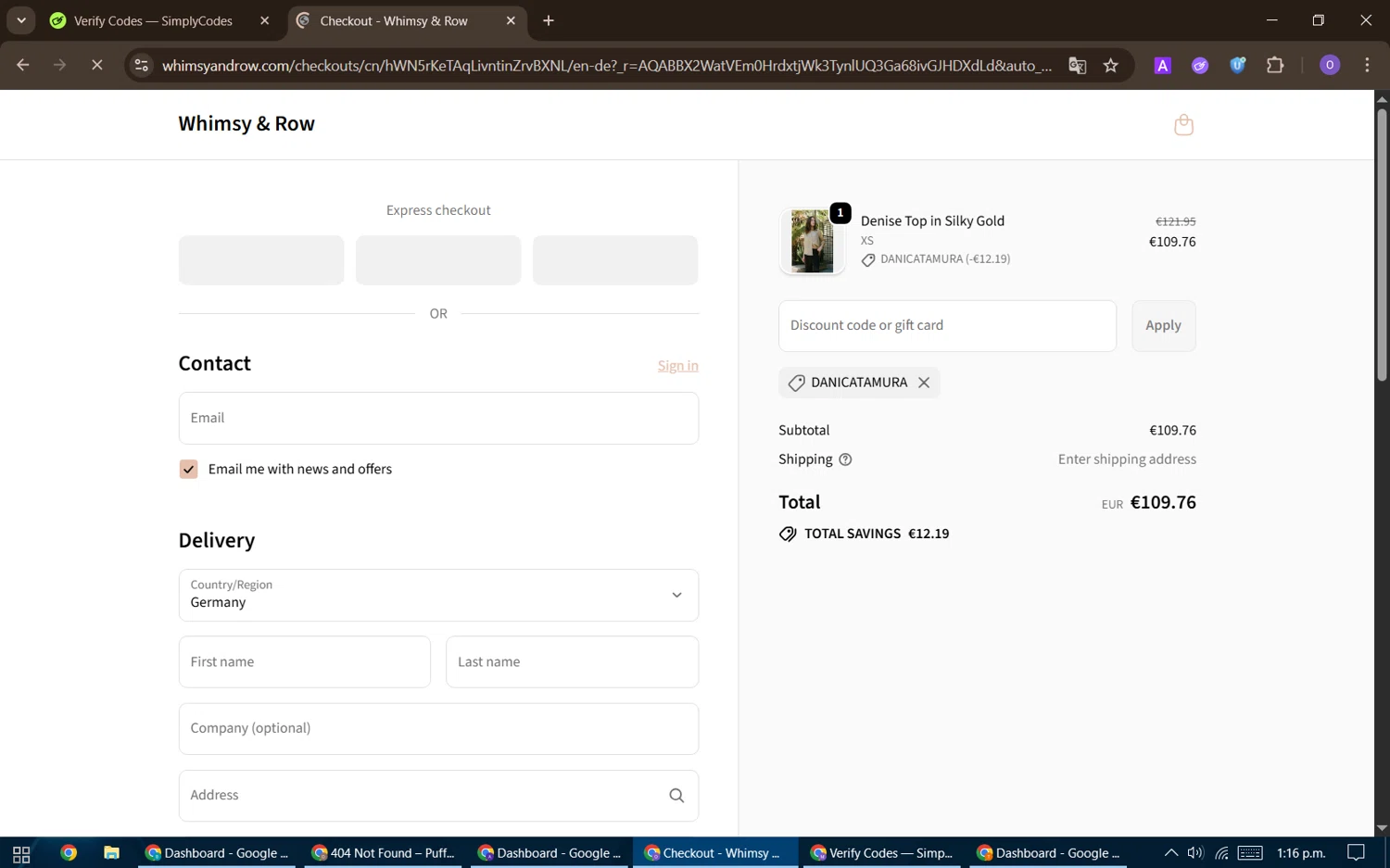The image size is (1390, 868).
Task: Click the Company (optional) field
Action: pyautogui.click(x=438, y=729)
